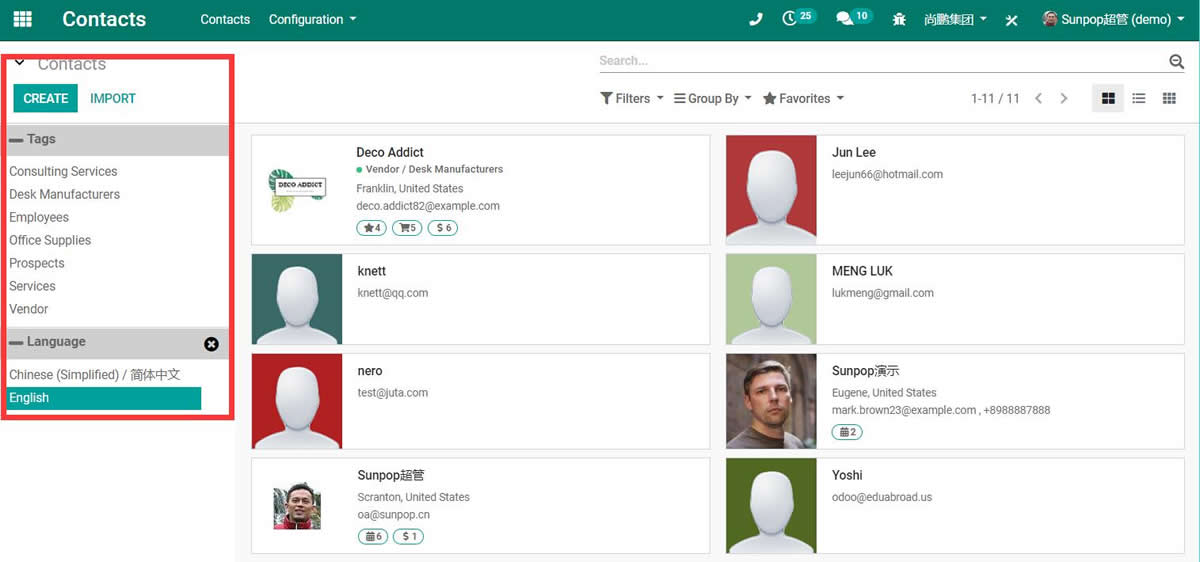Open the discuss messages icon

click(x=845, y=19)
